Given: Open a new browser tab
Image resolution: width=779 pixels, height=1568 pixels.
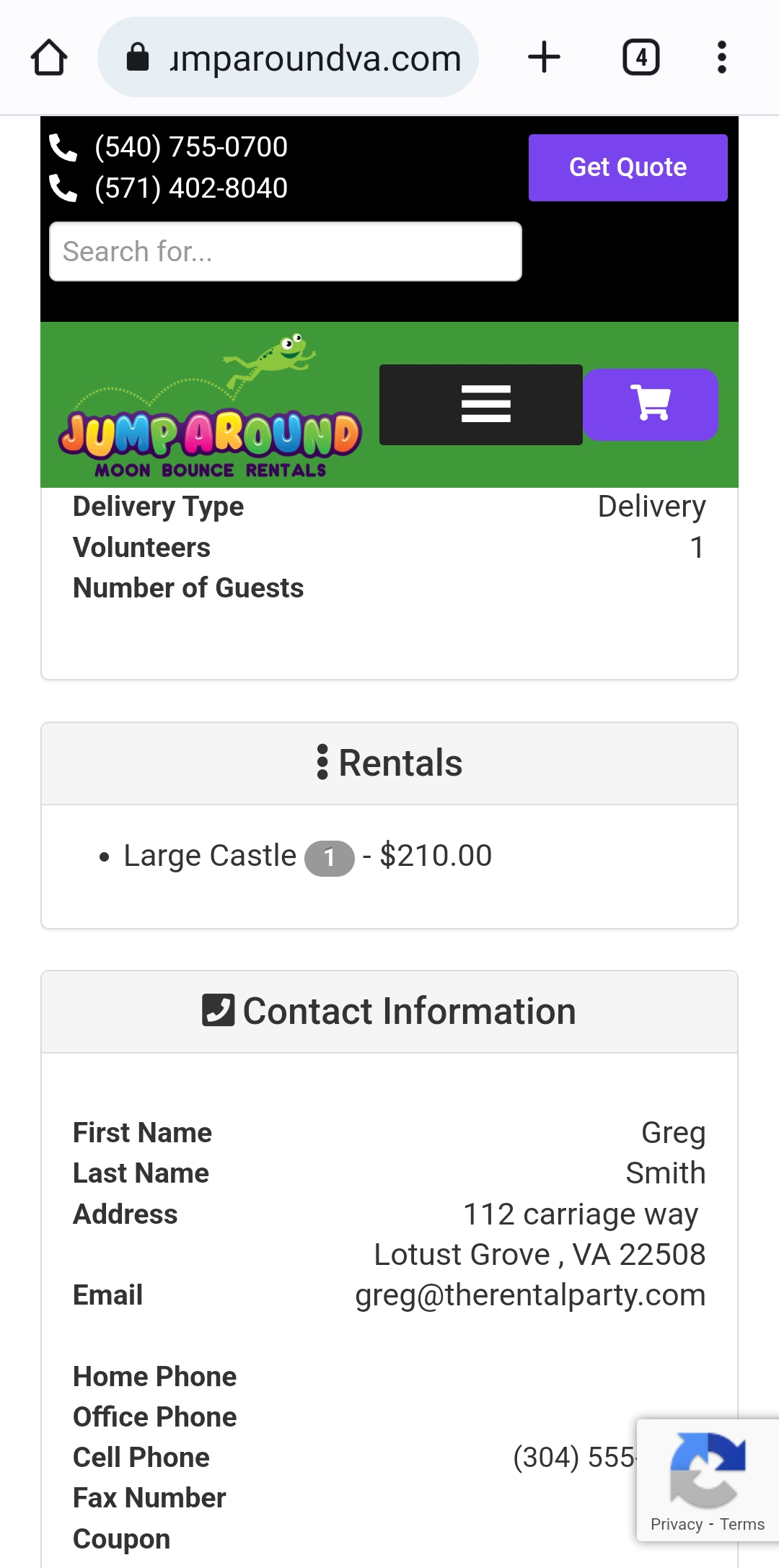Looking at the screenshot, I should [x=544, y=58].
